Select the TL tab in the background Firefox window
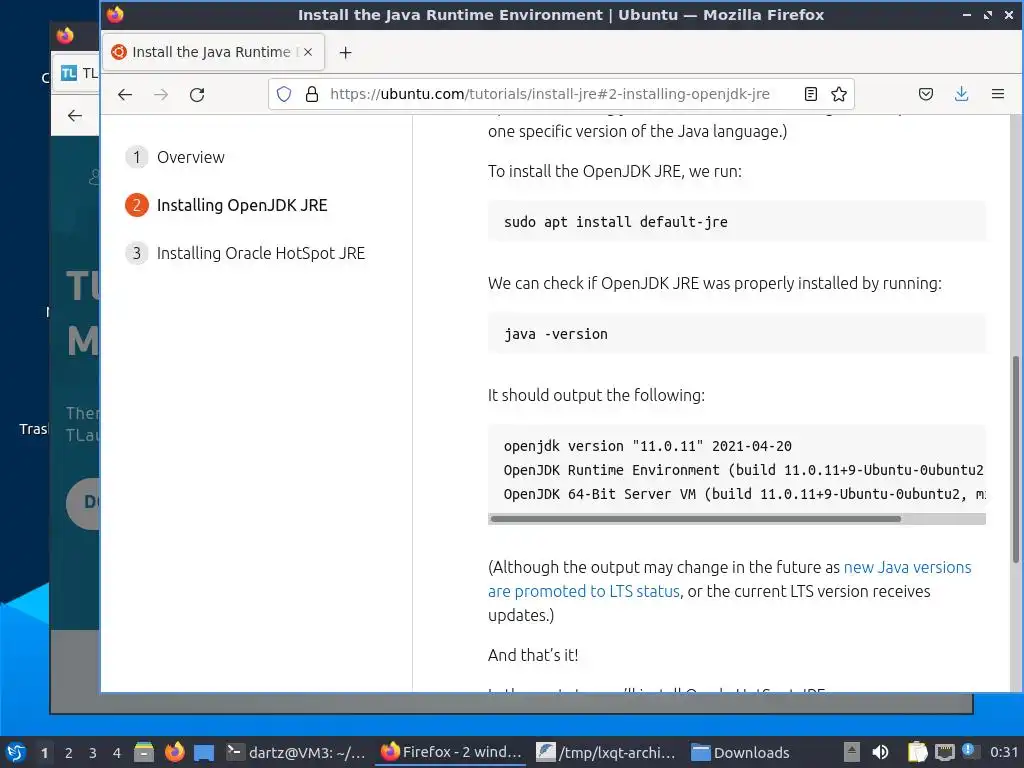 (78, 73)
